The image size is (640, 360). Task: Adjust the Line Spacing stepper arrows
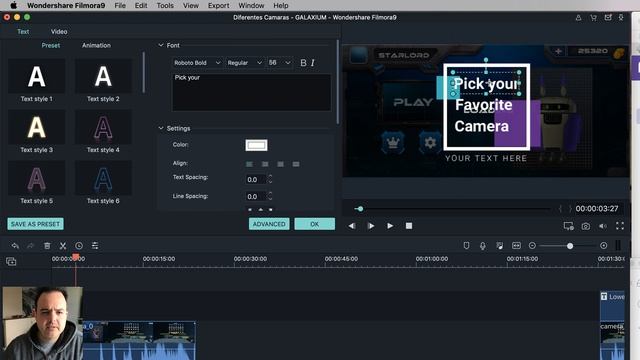270,196
